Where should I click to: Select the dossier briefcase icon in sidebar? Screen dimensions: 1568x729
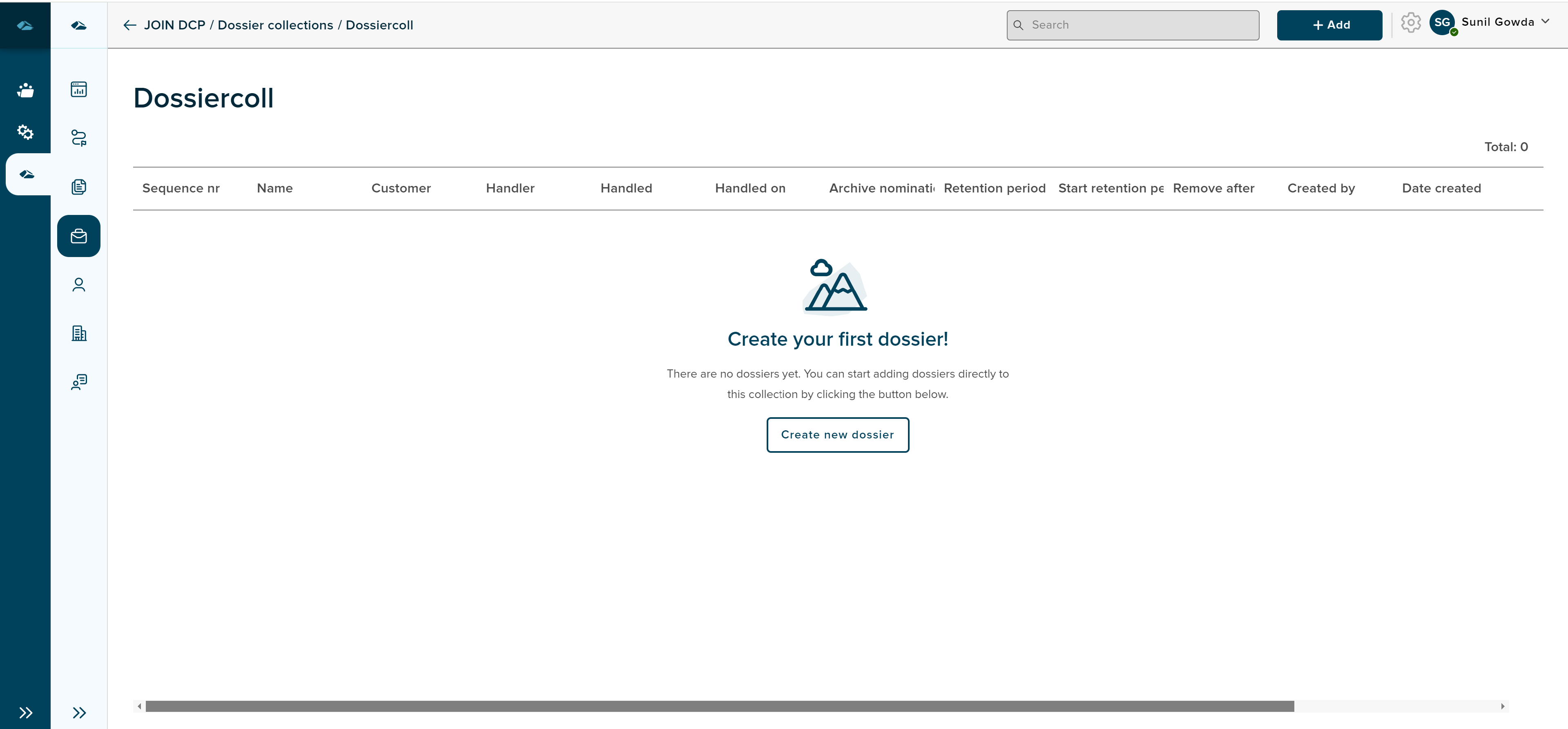coord(78,236)
